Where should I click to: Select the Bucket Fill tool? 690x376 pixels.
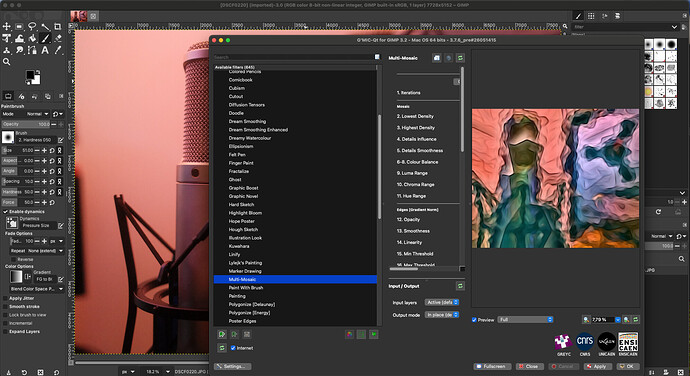(x=32, y=39)
